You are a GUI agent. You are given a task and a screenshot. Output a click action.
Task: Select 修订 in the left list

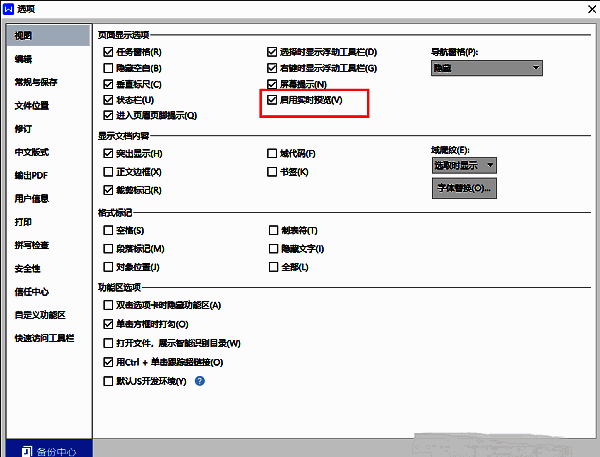23,129
